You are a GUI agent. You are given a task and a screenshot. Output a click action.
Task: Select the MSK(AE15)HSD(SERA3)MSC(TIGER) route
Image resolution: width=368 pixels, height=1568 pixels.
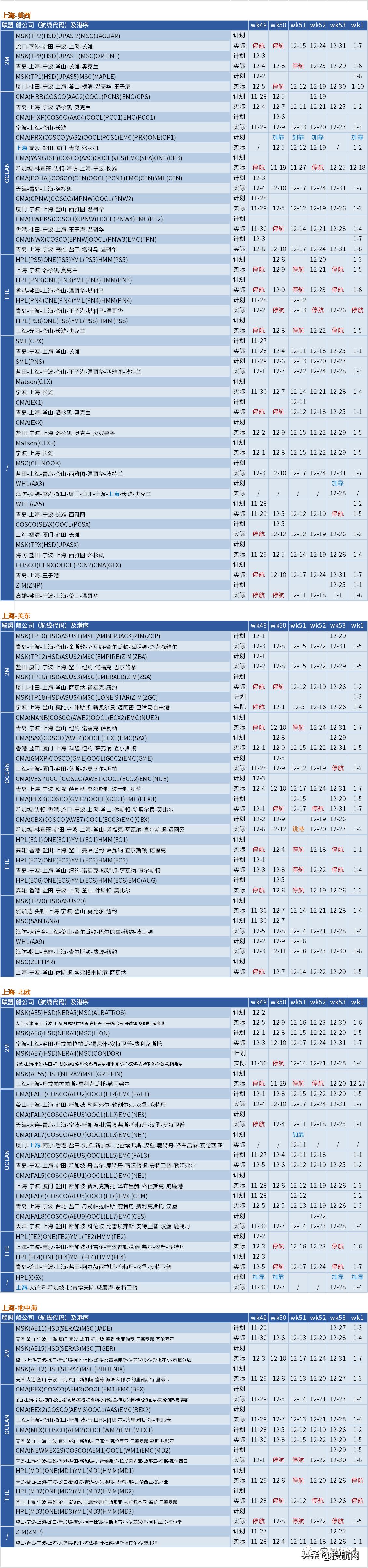[x=65, y=1348]
